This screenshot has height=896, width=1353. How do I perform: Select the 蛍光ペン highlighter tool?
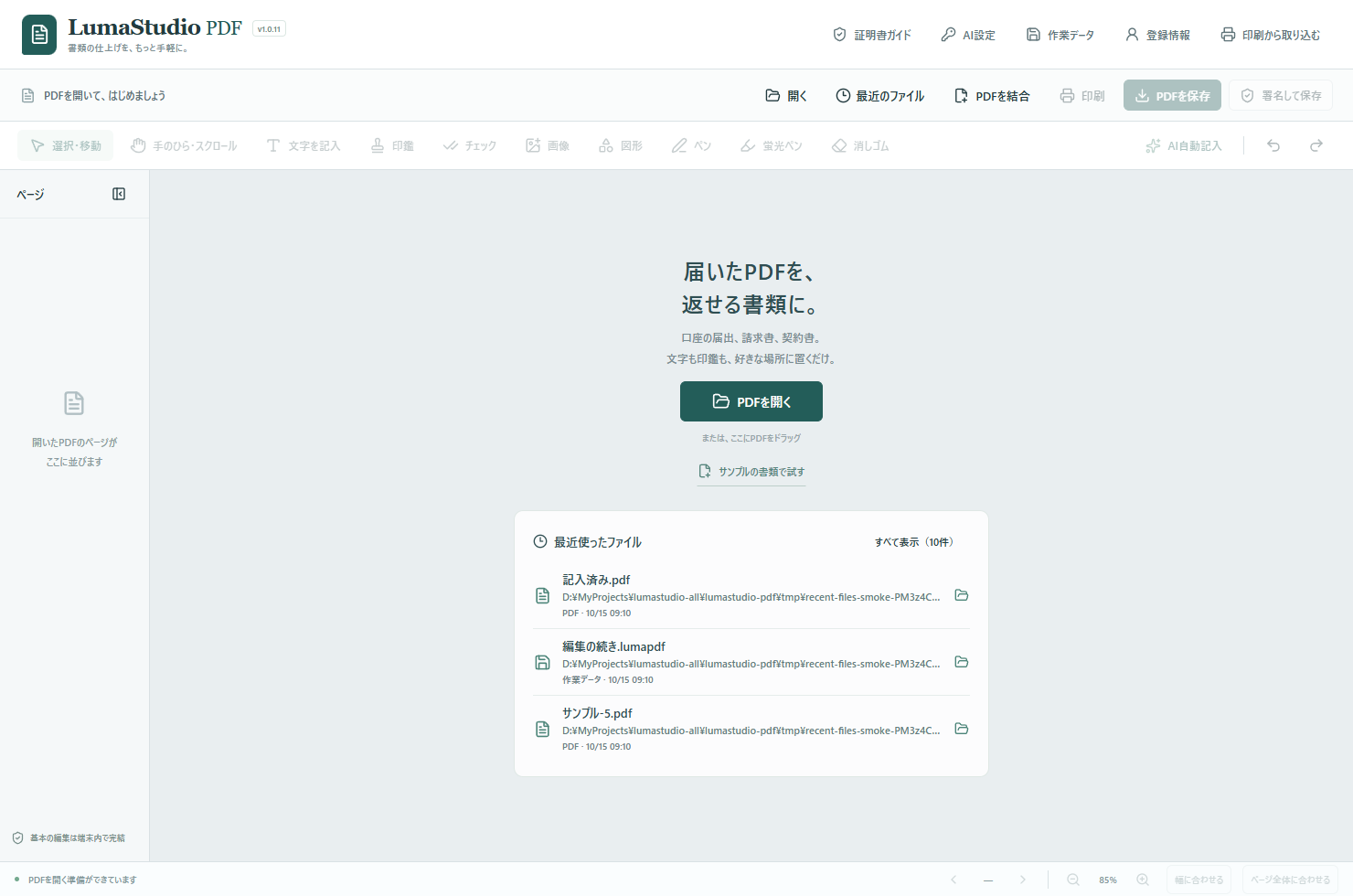[772, 145]
